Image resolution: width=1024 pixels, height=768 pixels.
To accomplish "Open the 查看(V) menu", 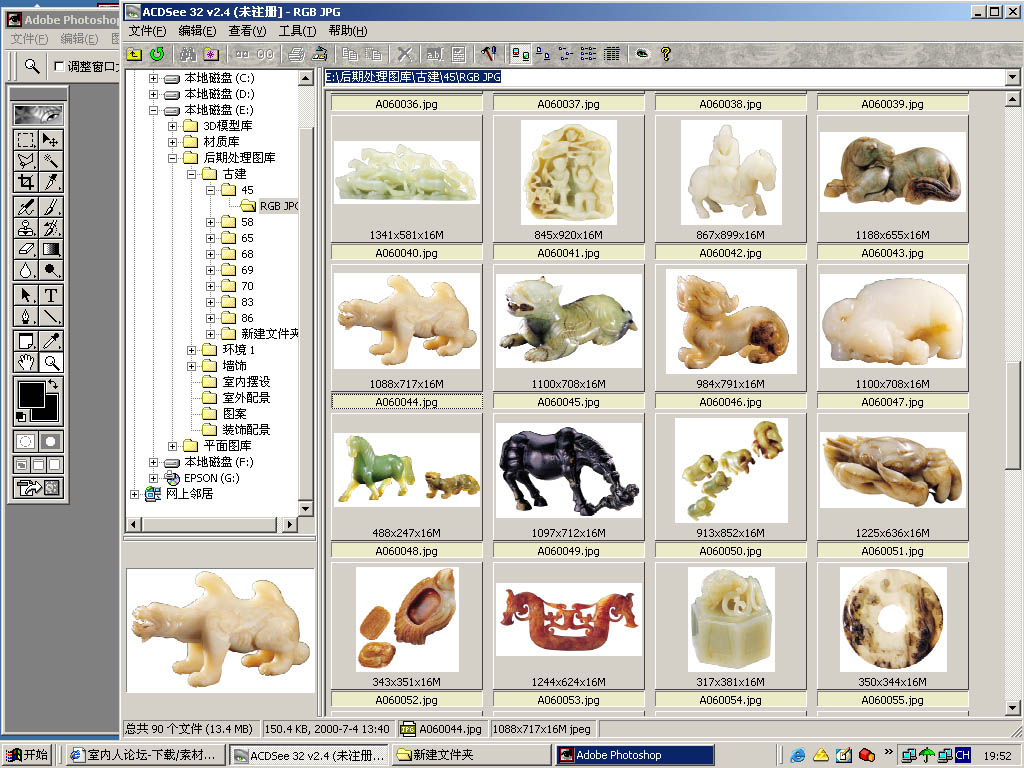I will tap(247, 31).
